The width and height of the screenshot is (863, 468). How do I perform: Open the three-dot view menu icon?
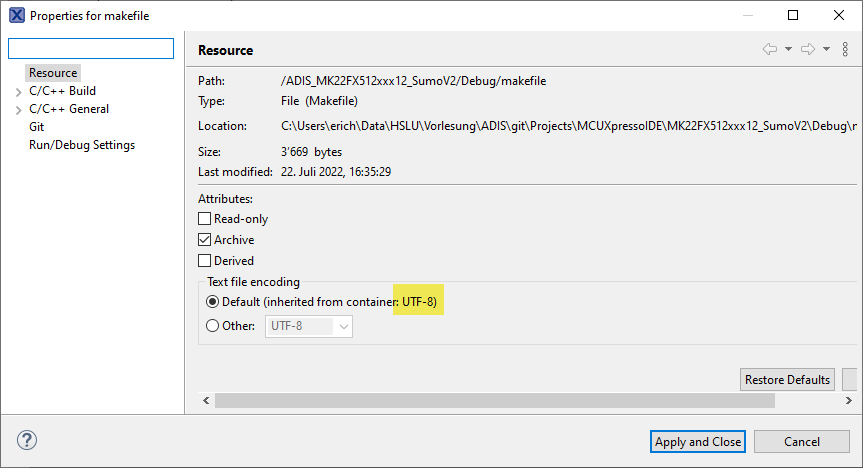point(845,49)
